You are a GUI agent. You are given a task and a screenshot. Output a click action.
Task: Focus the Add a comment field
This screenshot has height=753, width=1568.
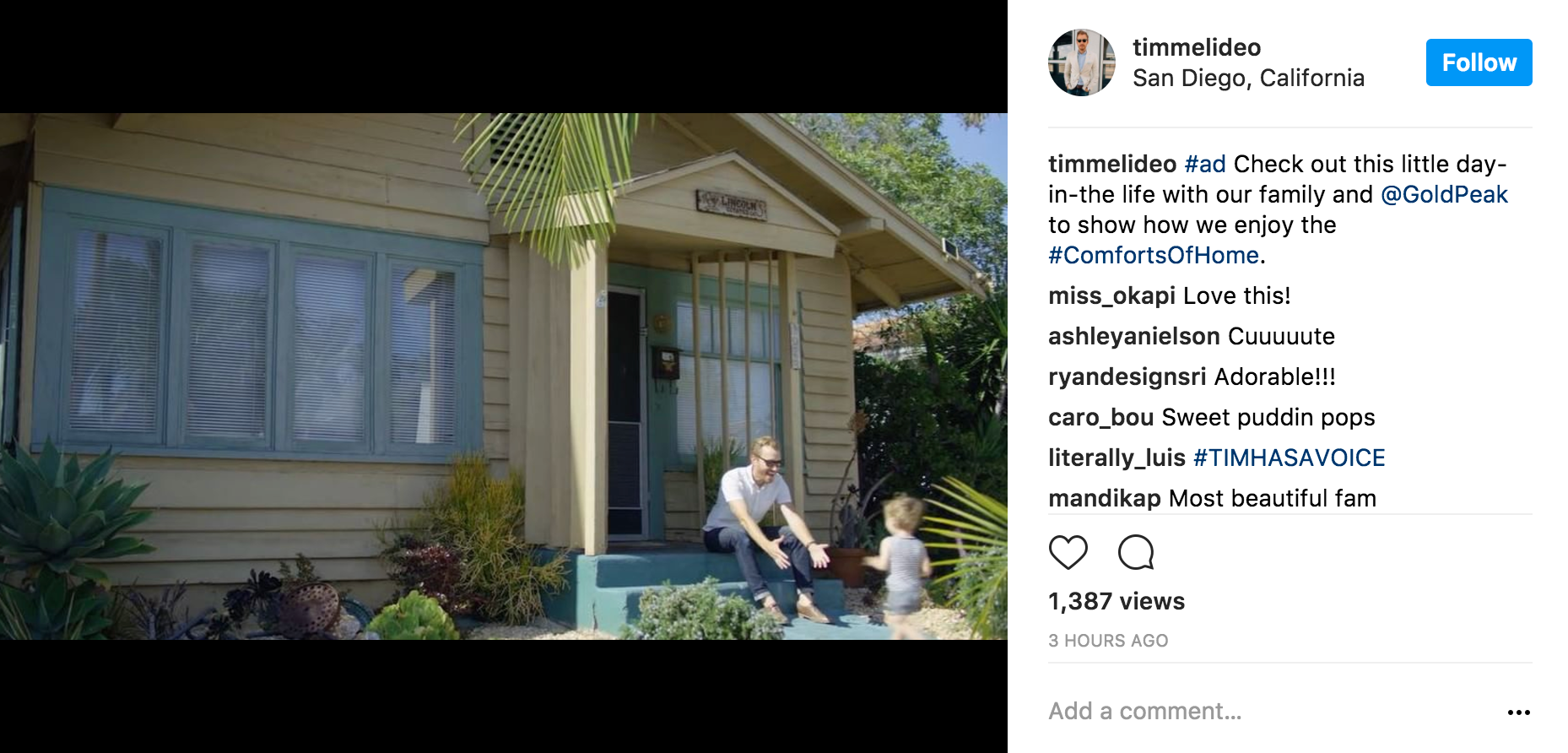(x=1266, y=711)
